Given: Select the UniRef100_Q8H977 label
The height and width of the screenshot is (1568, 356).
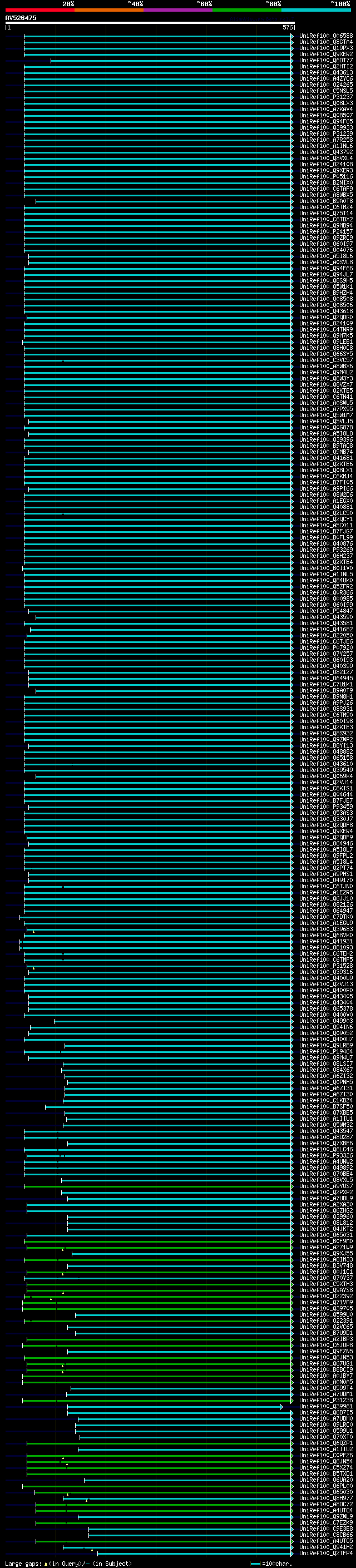Looking at the screenshot, I should point(326,1498).
